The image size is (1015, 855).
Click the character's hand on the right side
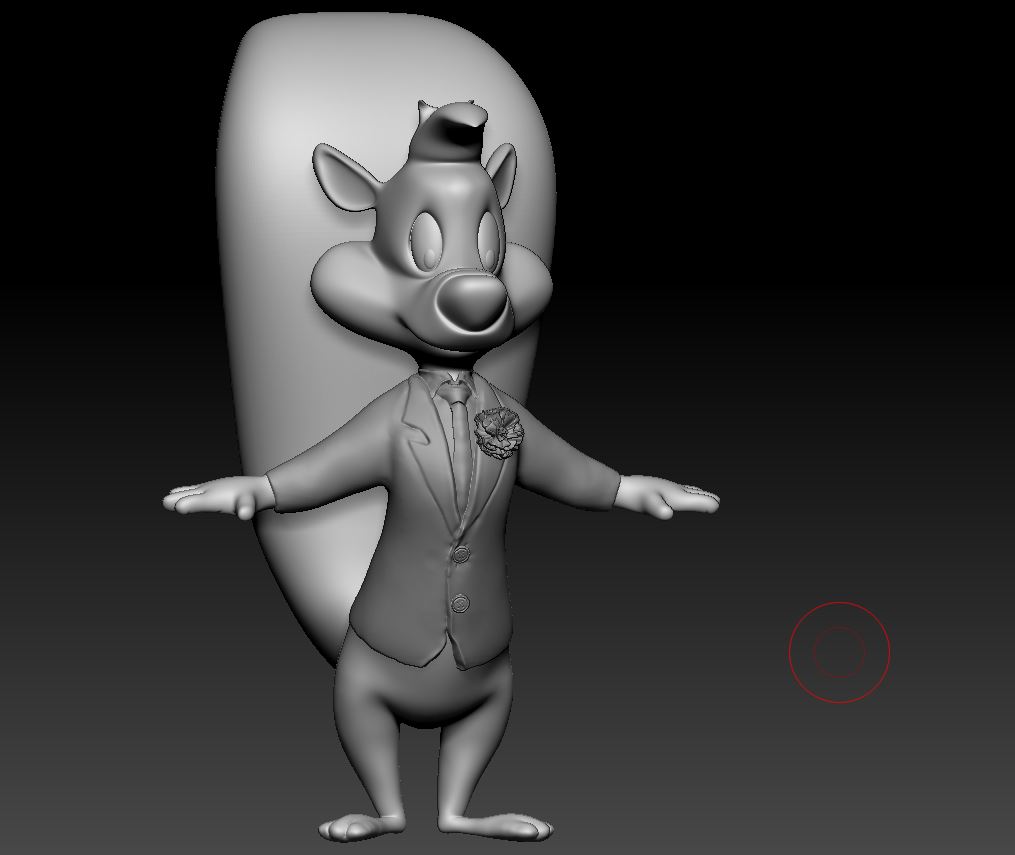667,496
